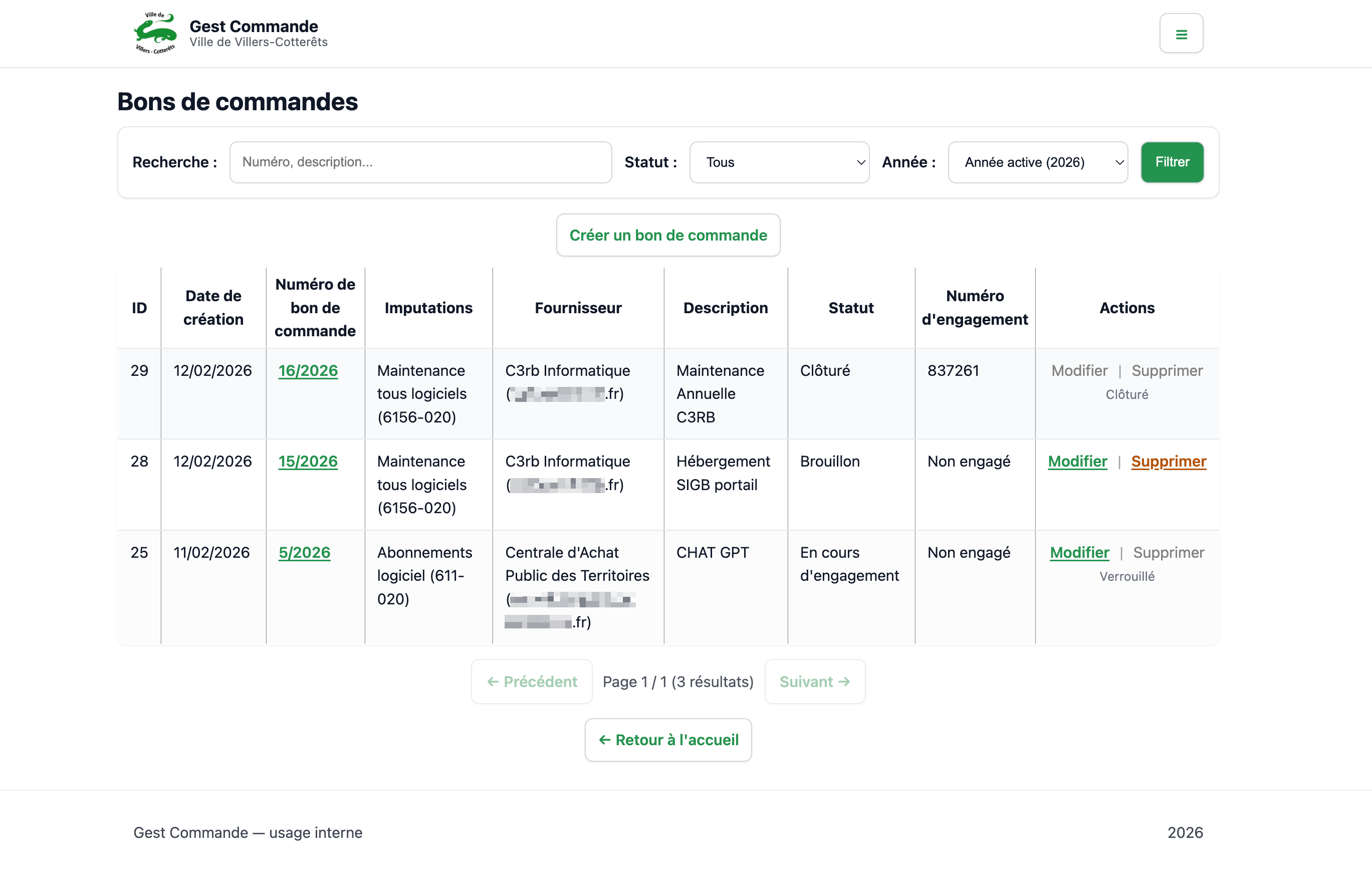Image resolution: width=1372 pixels, height=886 pixels.
Task: Go to Précédent page
Action: [x=531, y=682]
